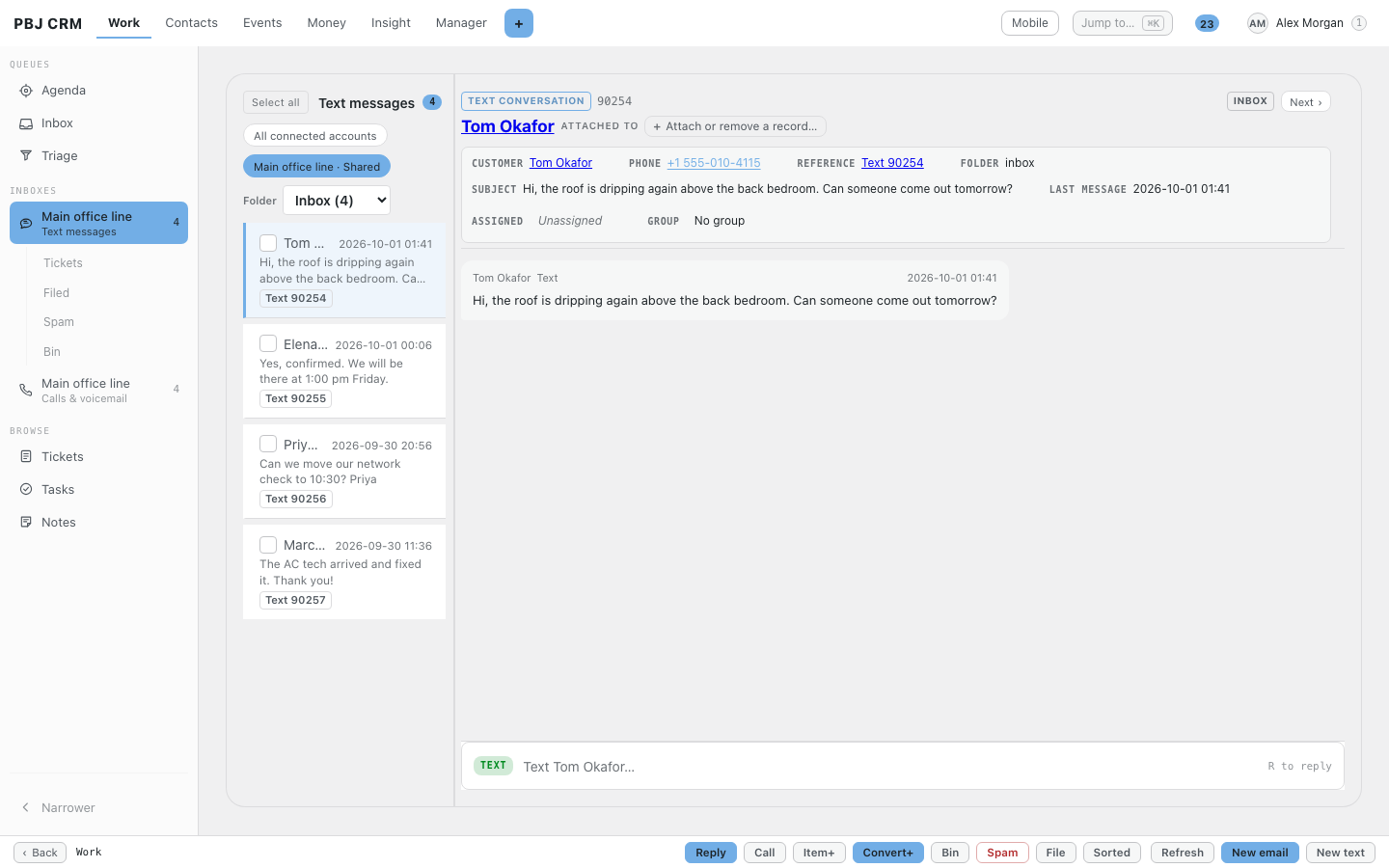This screenshot has width=1389, height=868.
Task: Open the Tom Okafor heading link
Action: pyautogui.click(x=507, y=126)
